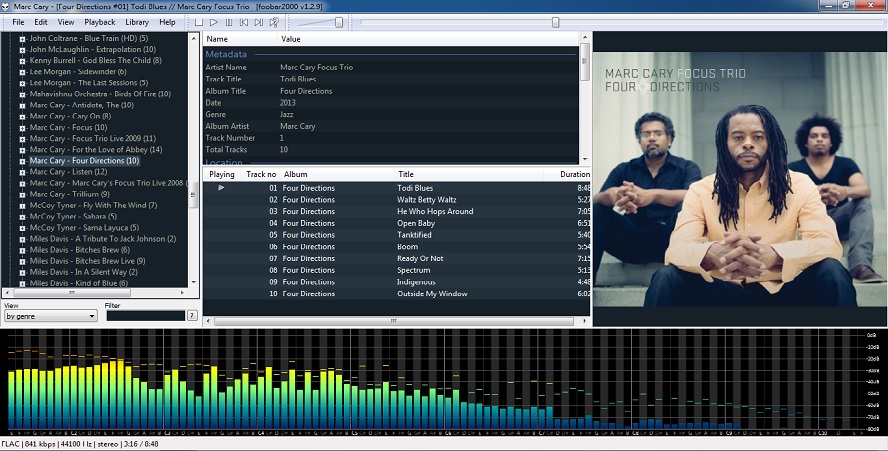Select Marc Cary - Trillium (9) in library

click(x=69, y=194)
